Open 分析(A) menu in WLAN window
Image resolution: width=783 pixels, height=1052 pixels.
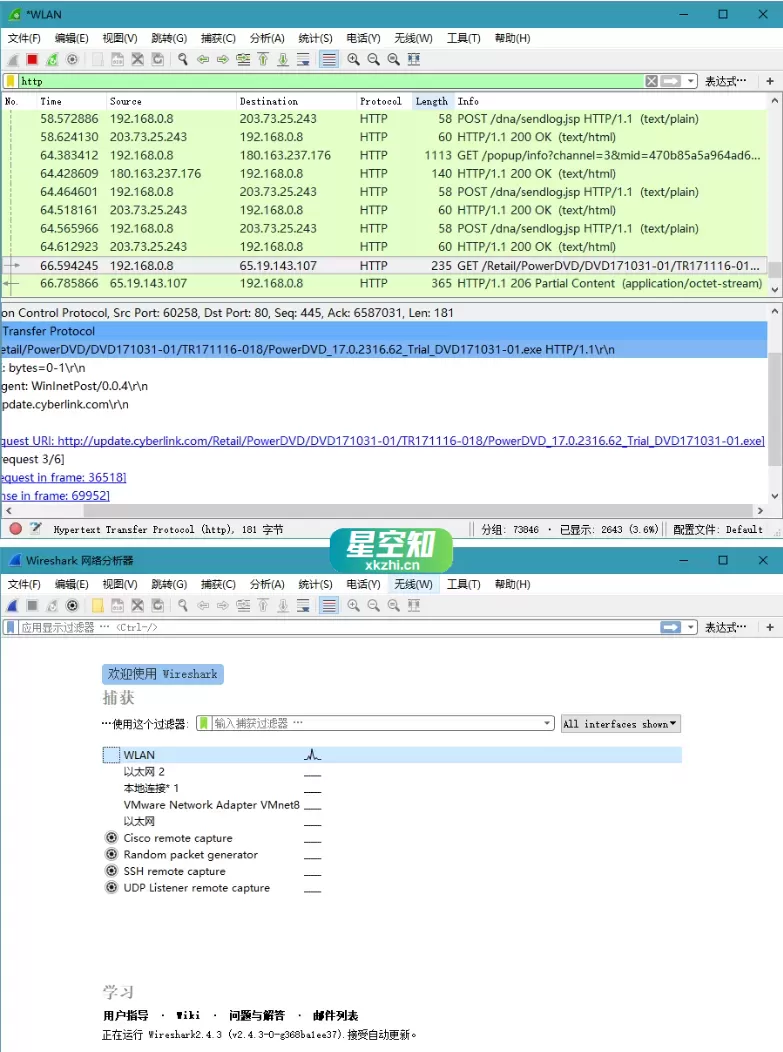[267, 38]
